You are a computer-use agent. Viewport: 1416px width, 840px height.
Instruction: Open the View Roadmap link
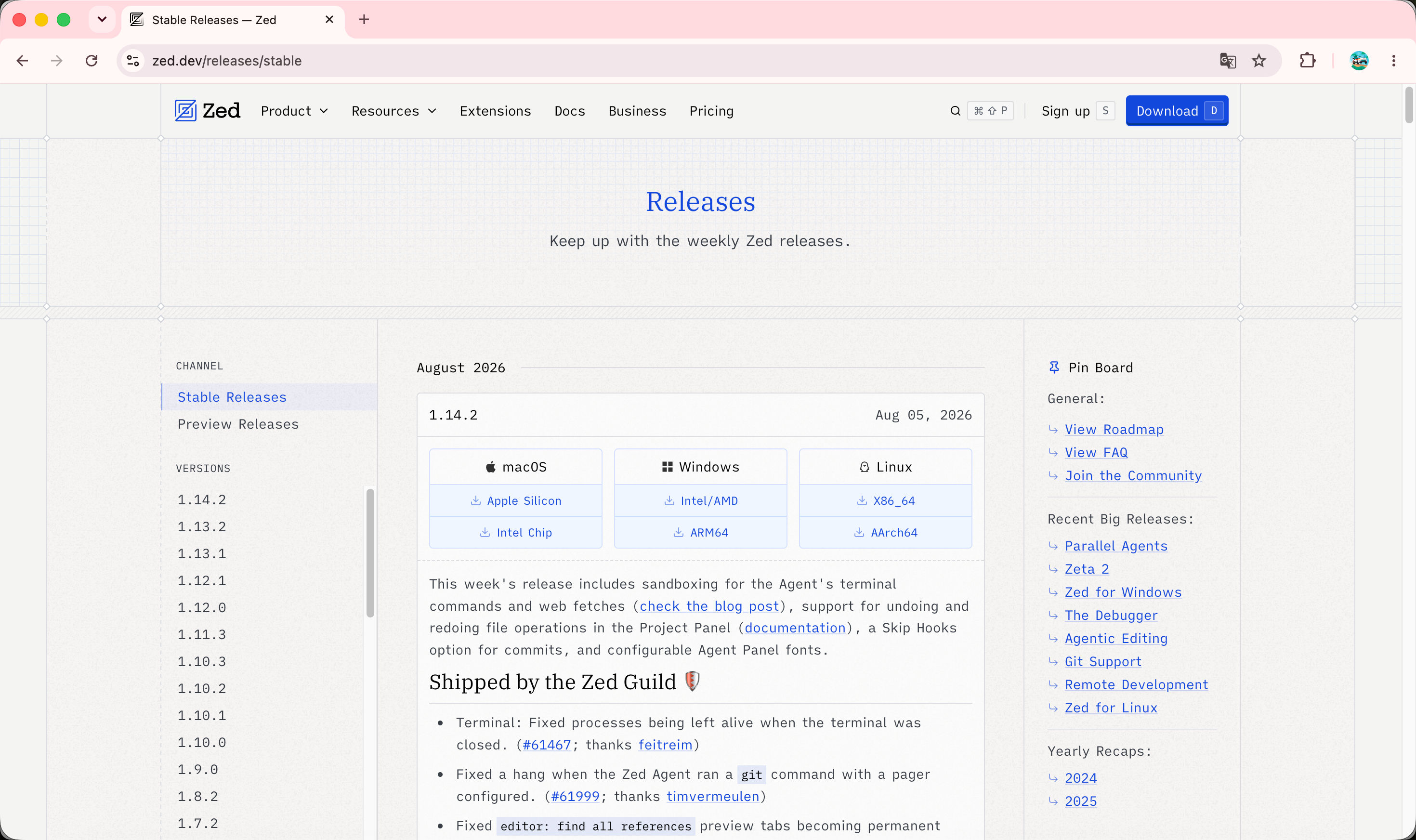tap(1114, 430)
